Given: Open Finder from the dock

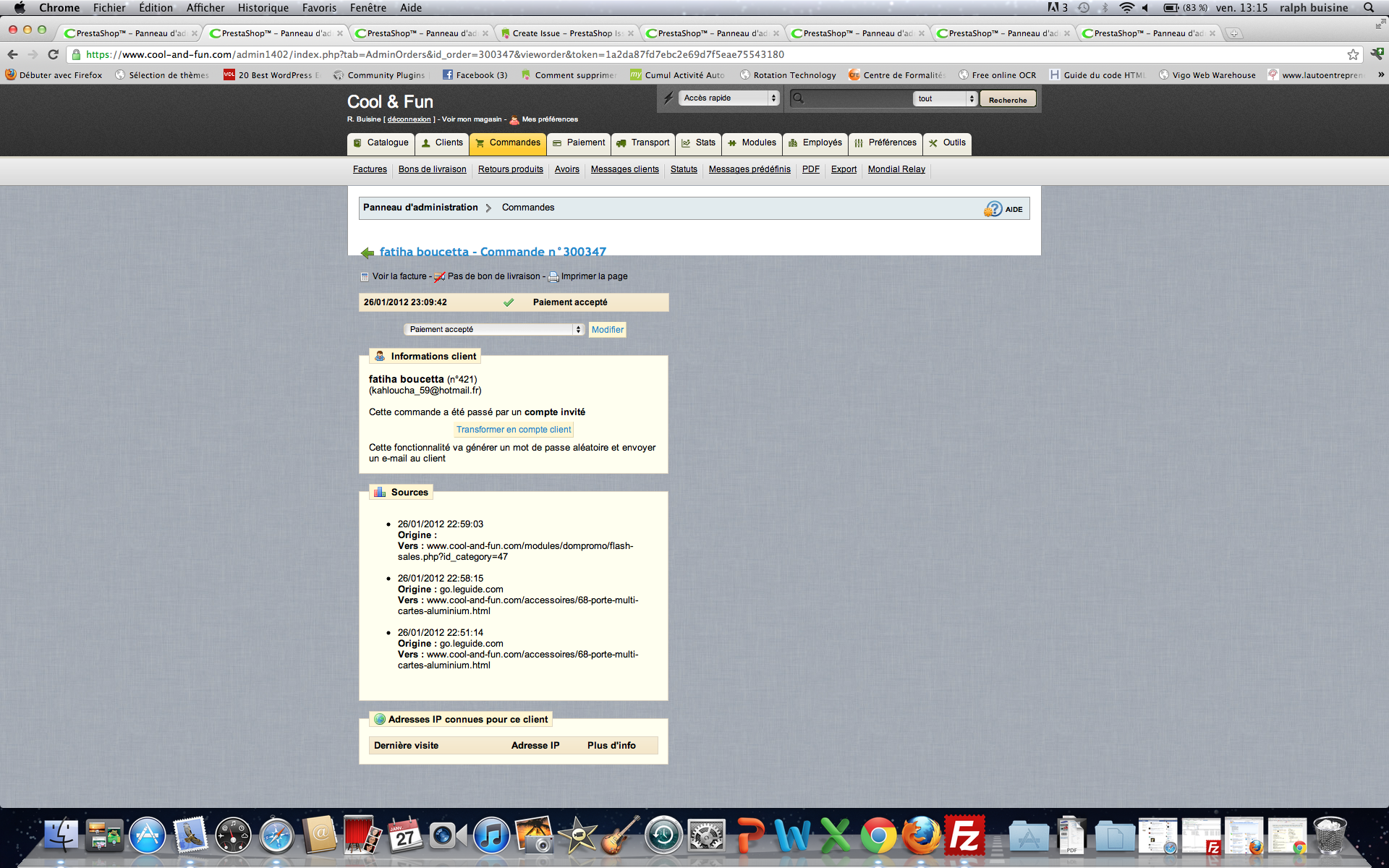Looking at the screenshot, I should pos(61,835).
